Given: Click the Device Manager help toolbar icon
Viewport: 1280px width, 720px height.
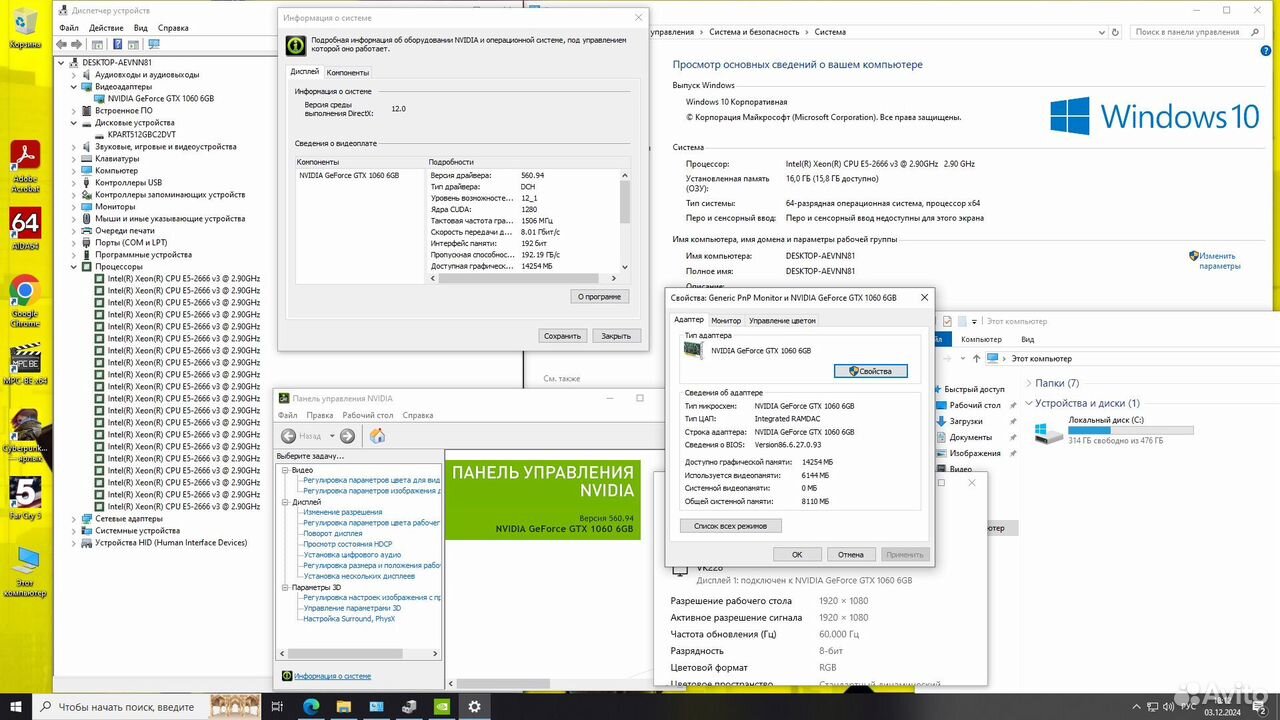Looking at the screenshot, I should tap(118, 44).
